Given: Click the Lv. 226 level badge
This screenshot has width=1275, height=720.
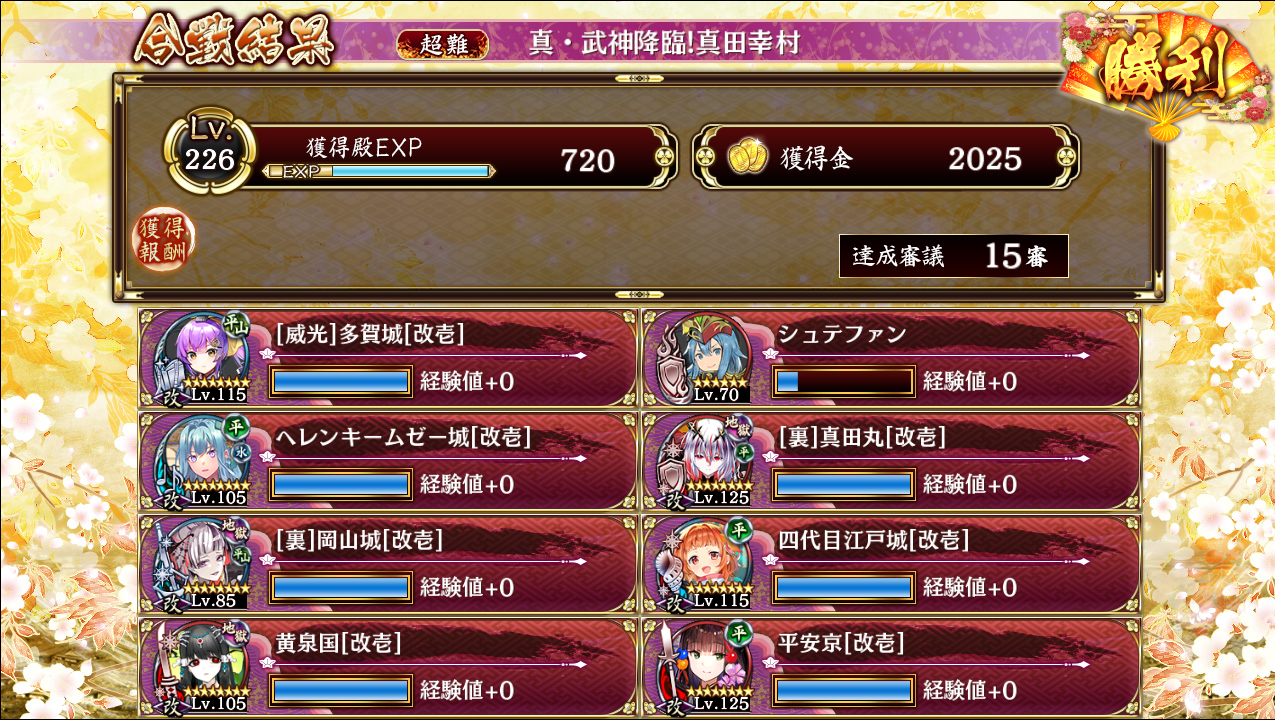Looking at the screenshot, I should pyautogui.click(x=209, y=153).
